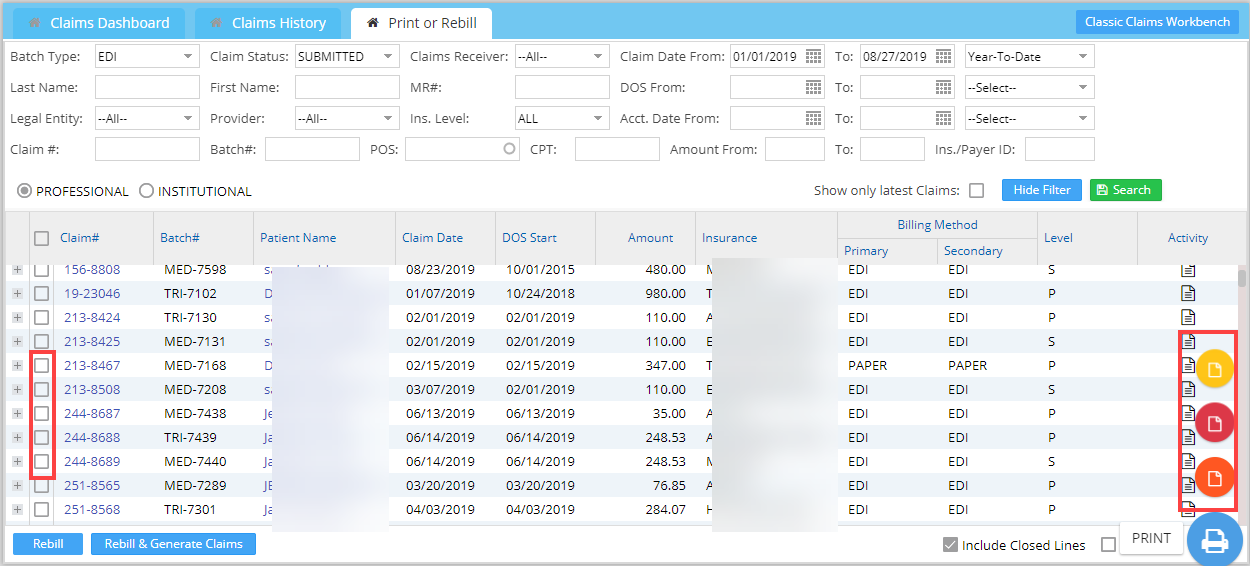Open the Claim Status dropdown

tap(348, 57)
